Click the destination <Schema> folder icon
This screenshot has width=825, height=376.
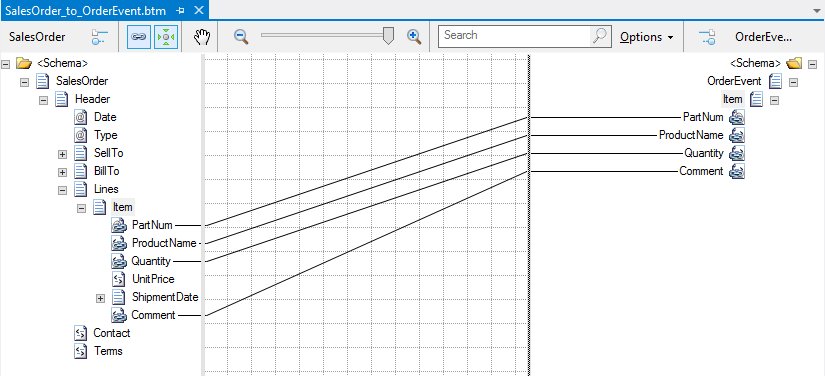(x=793, y=64)
